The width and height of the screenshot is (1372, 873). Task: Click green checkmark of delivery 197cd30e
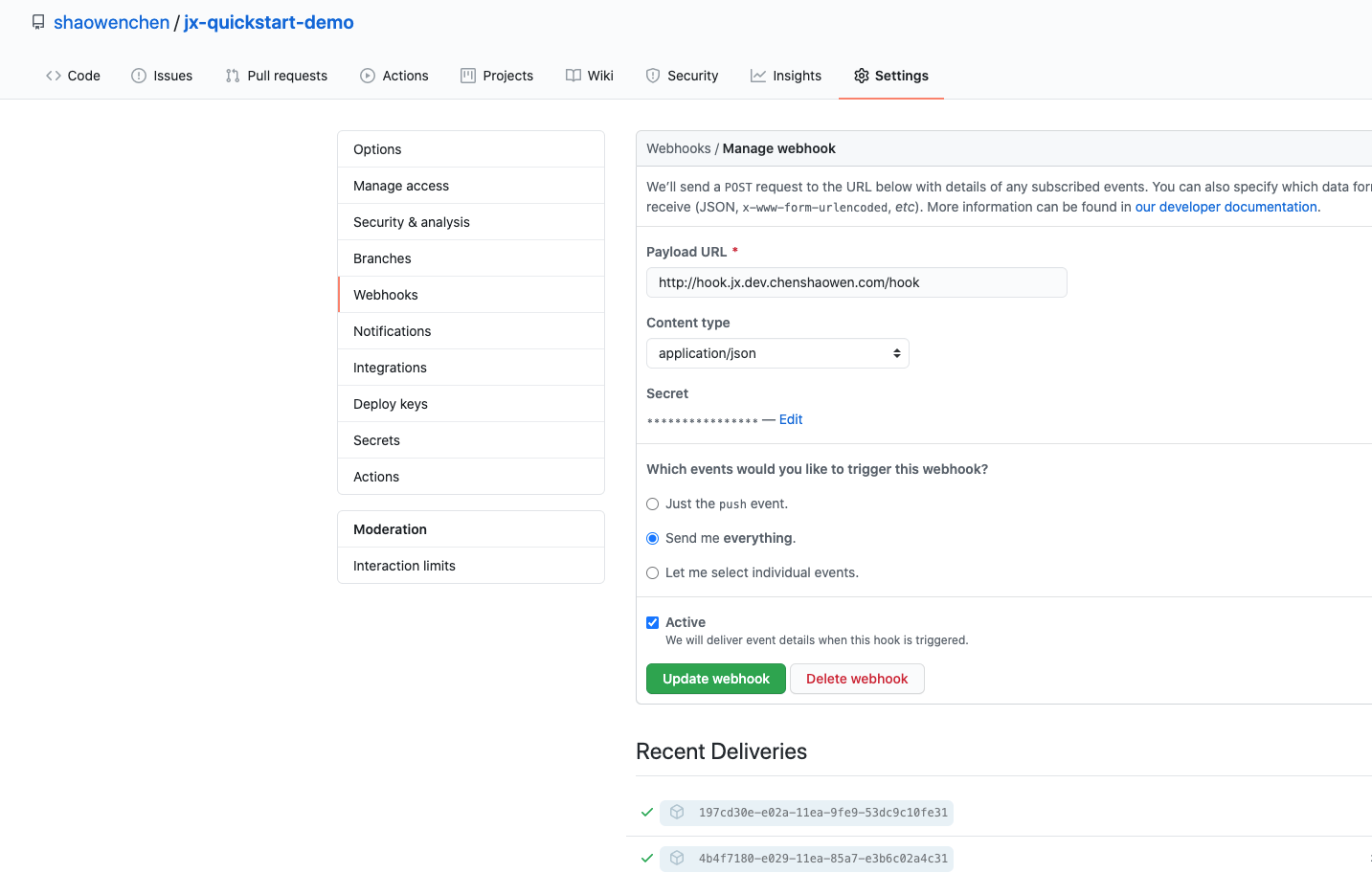click(647, 812)
